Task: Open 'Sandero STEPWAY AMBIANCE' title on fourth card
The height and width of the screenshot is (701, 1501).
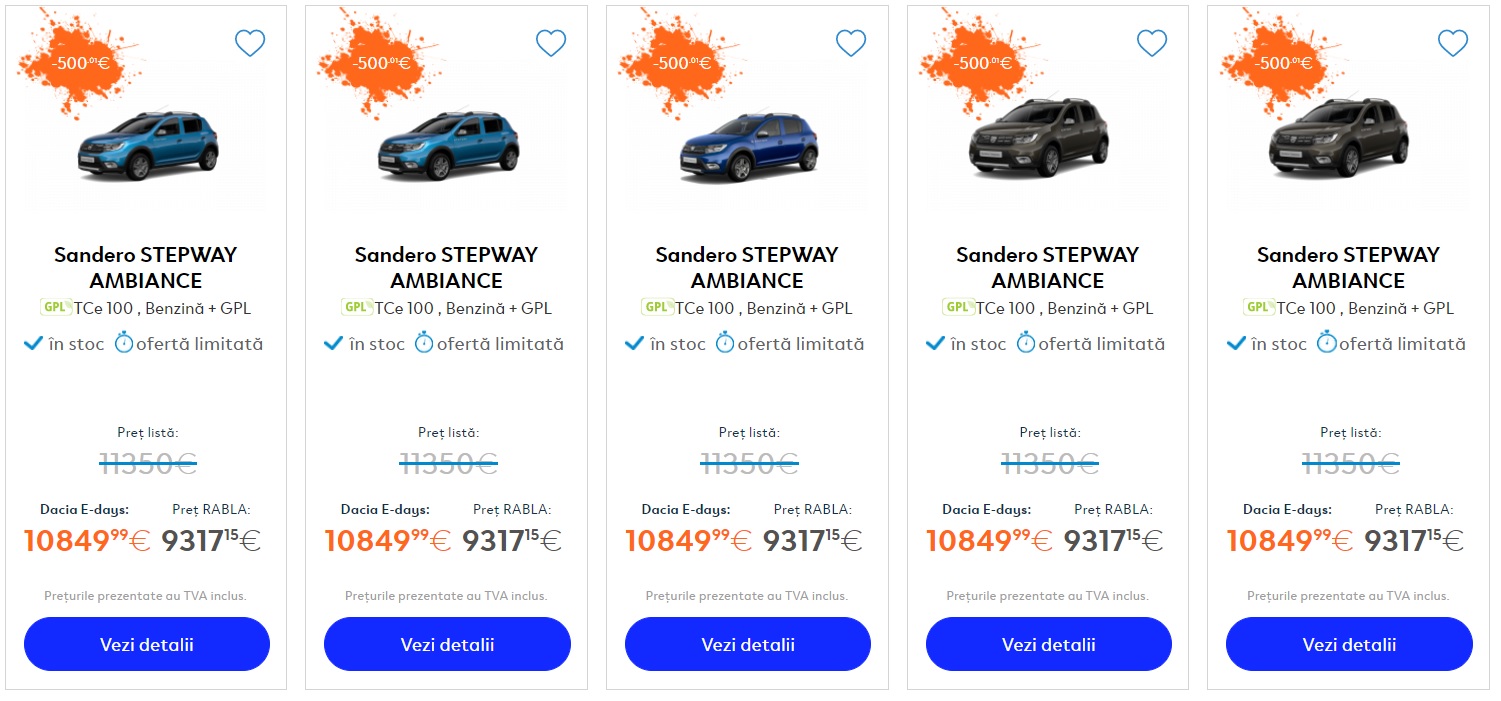Action: click(1047, 267)
